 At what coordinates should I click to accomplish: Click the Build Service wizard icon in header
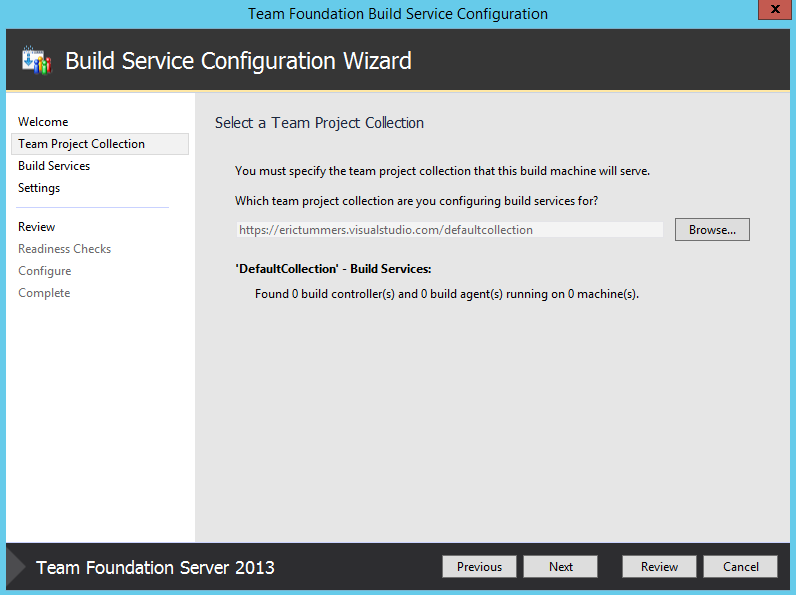(35, 60)
